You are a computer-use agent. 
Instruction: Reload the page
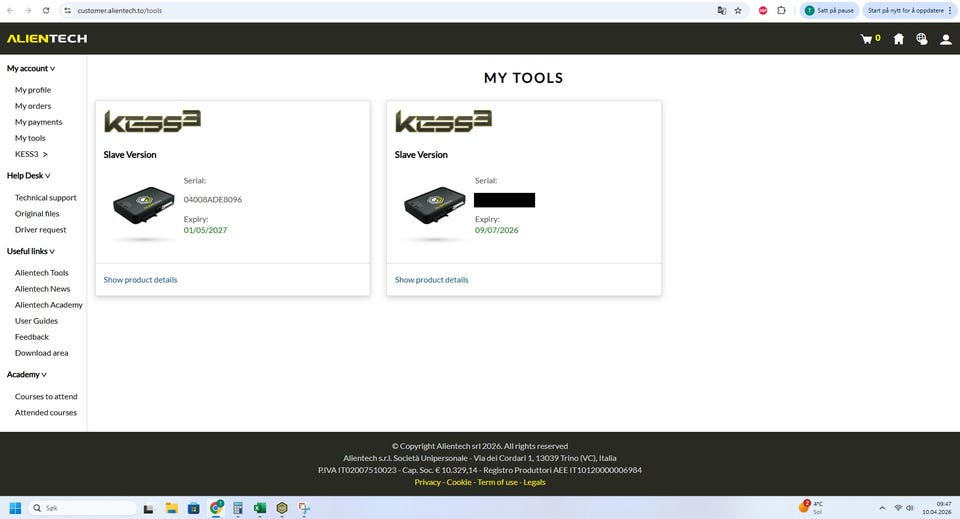[46, 10]
